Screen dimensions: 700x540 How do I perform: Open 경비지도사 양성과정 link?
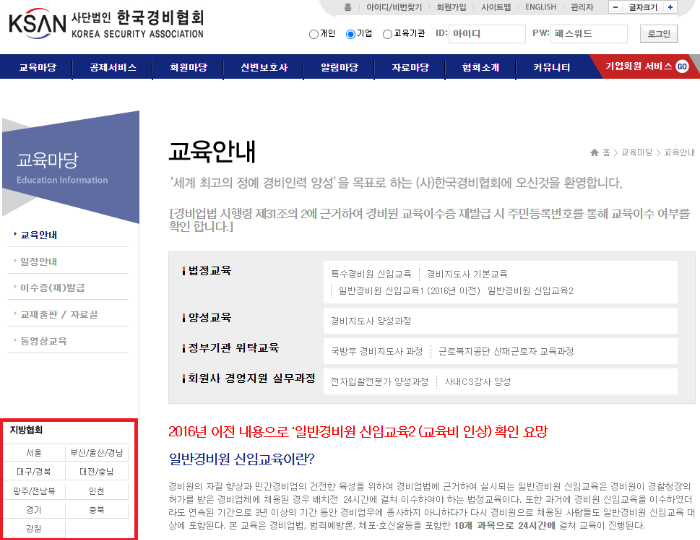371,321
